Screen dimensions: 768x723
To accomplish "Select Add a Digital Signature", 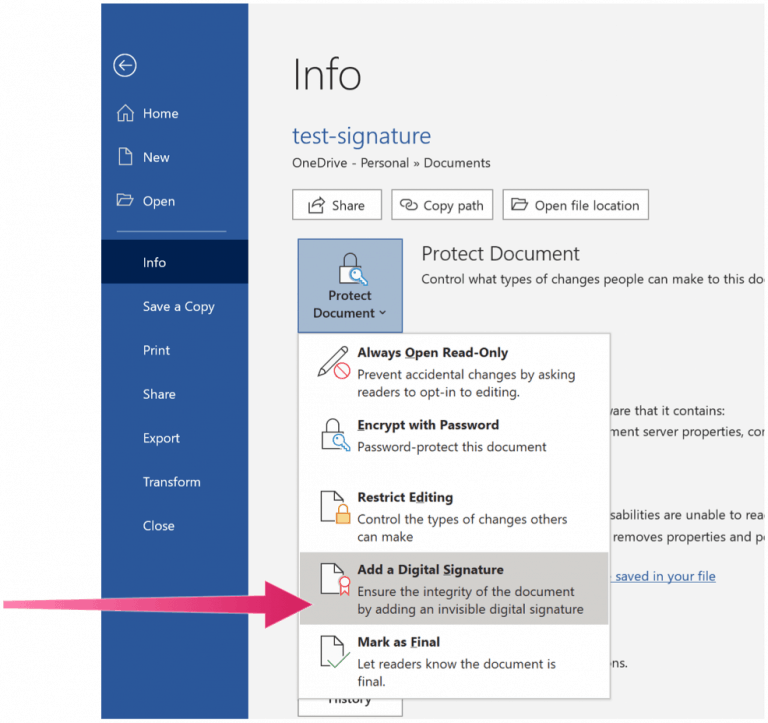I will click(454, 589).
